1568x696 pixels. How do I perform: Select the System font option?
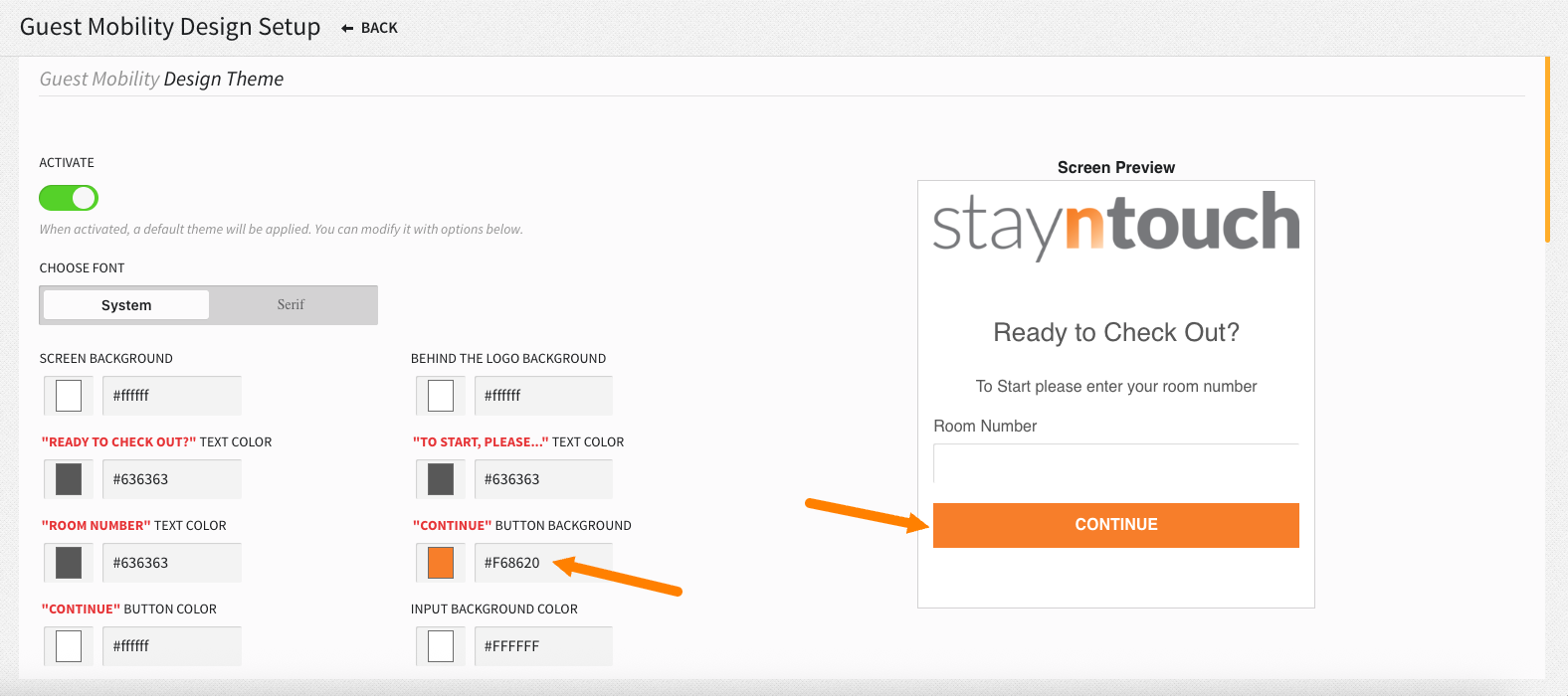coord(126,305)
